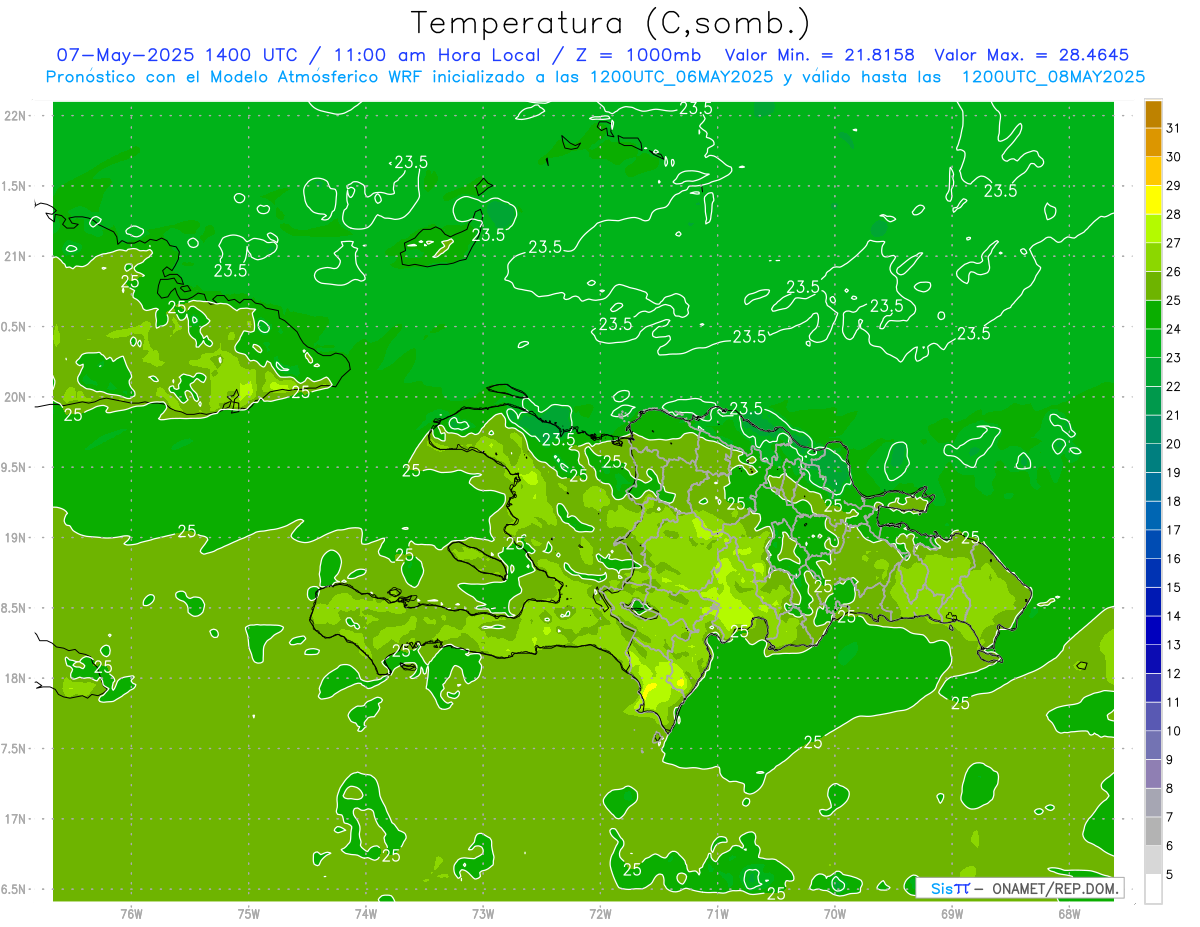The height and width of the screenshot is (927, 1200).
Task: Click the colorbar label '29'
Action: pyautogui.click(x=1174, y=186)
